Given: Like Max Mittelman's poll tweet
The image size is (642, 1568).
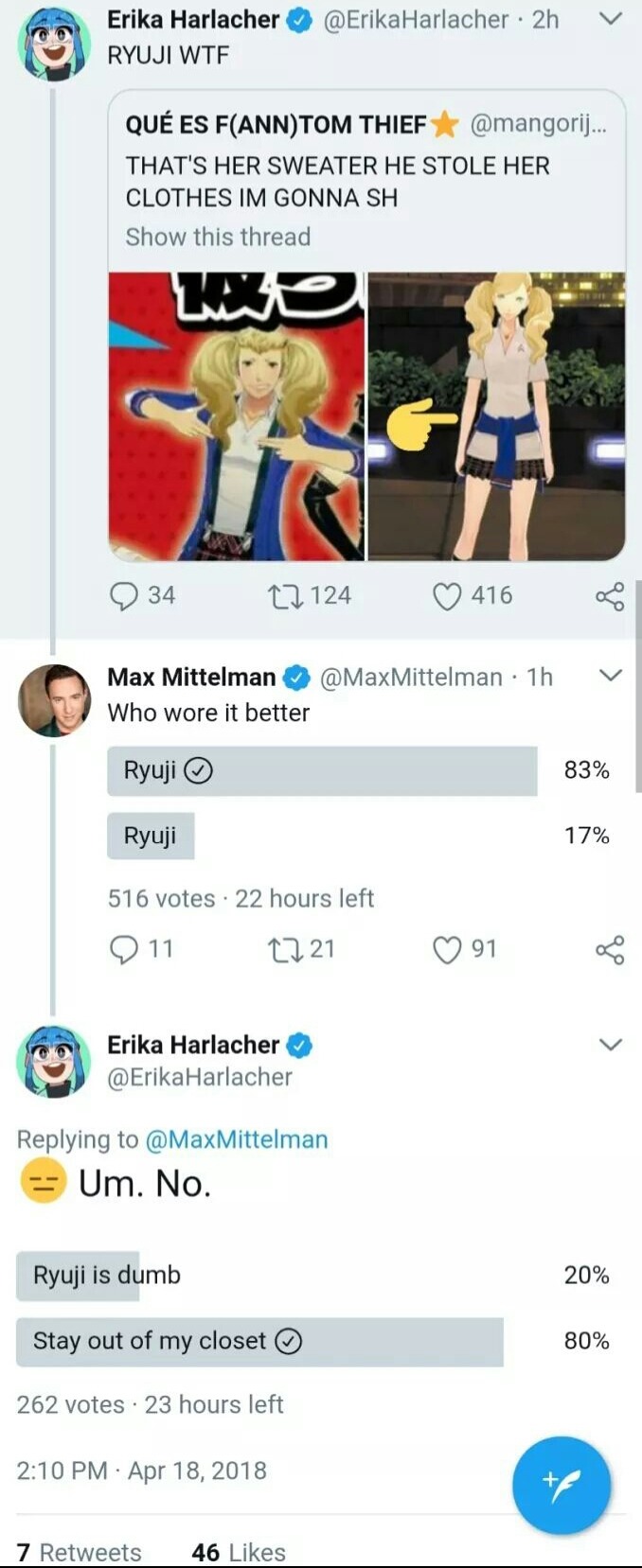Looking at the screenshot, I should click(x=447, y=949).
